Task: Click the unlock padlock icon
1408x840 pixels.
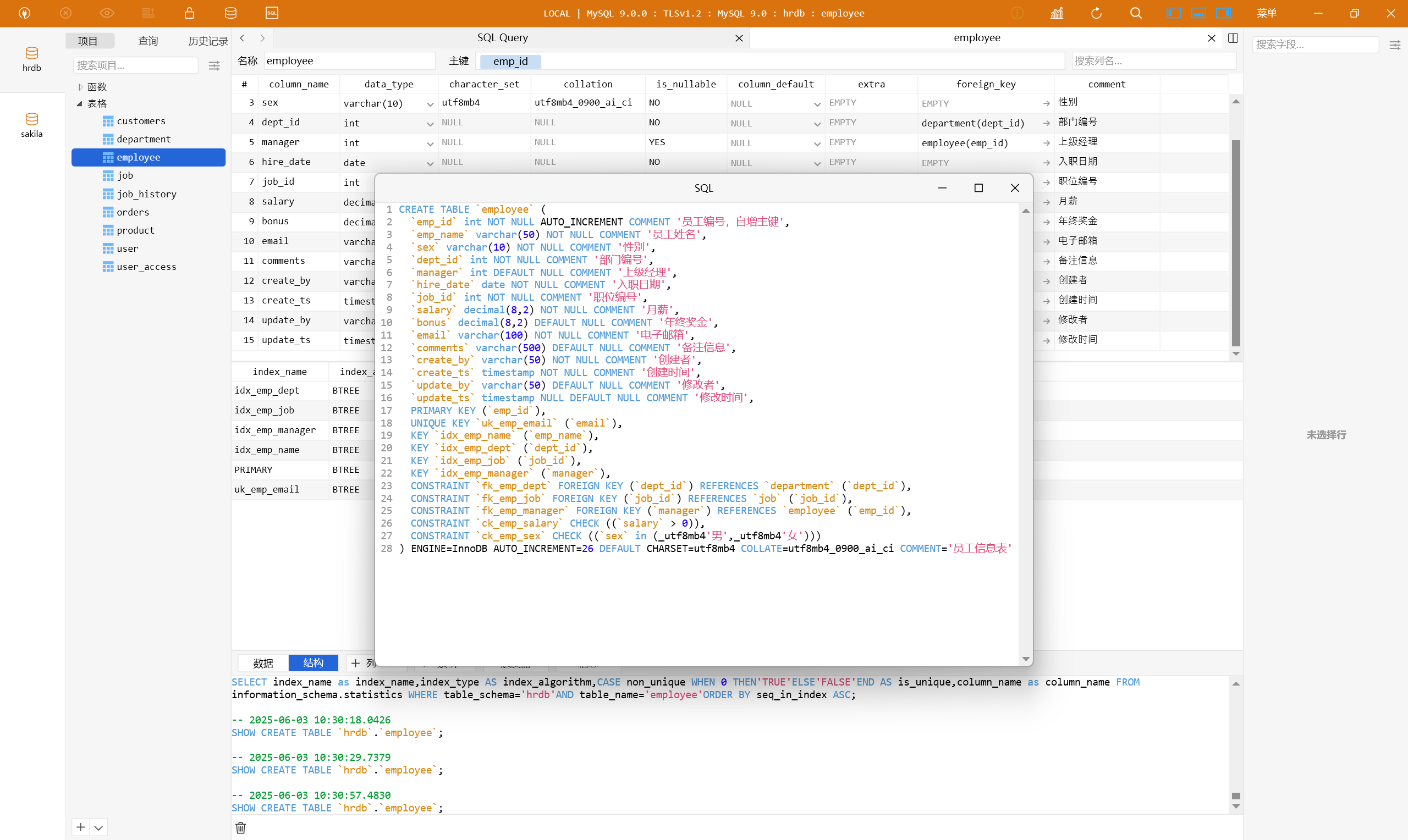Action: tap(190, 13)
